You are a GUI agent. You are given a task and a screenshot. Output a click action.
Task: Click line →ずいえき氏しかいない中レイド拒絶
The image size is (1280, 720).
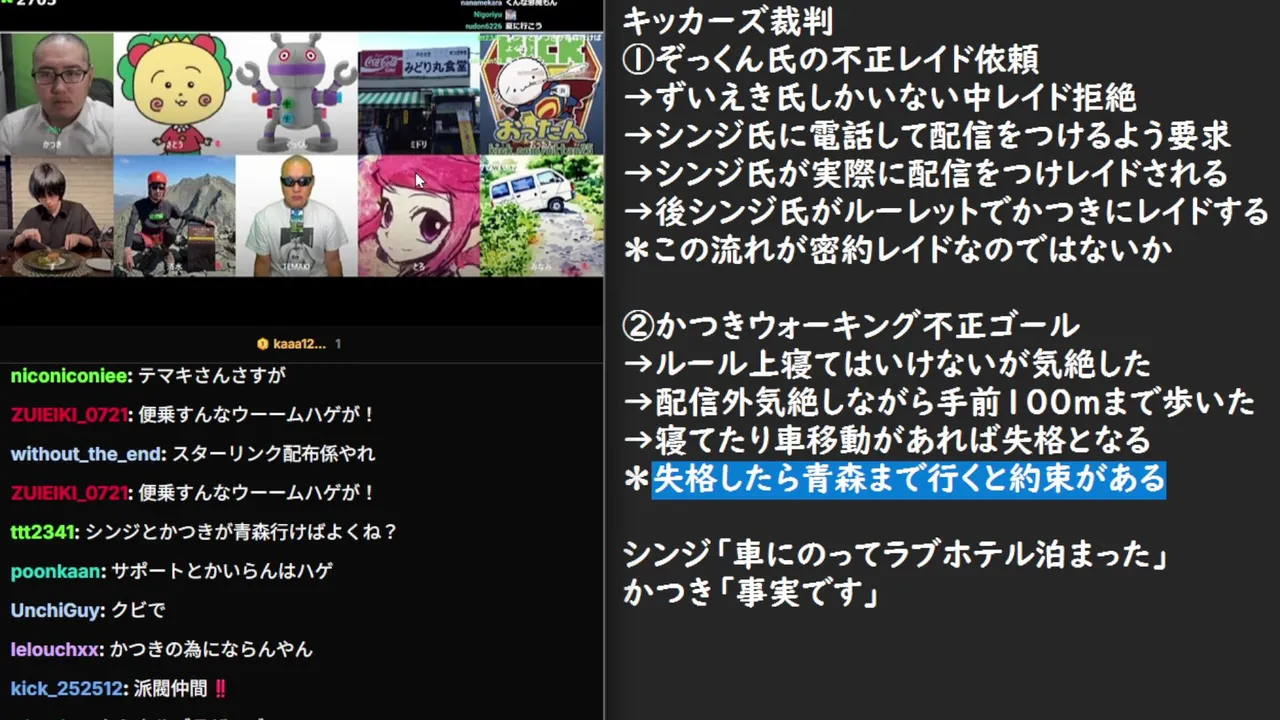[x=879, y=97]
